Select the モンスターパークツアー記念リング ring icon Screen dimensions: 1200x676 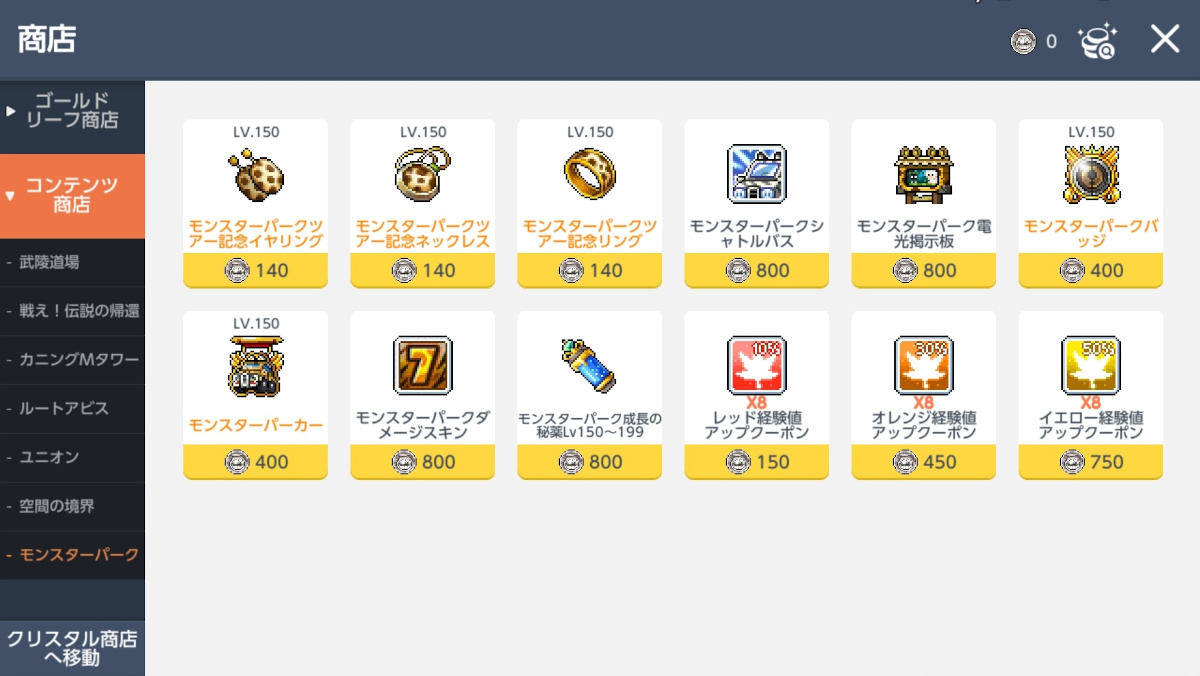coord(589,174)
